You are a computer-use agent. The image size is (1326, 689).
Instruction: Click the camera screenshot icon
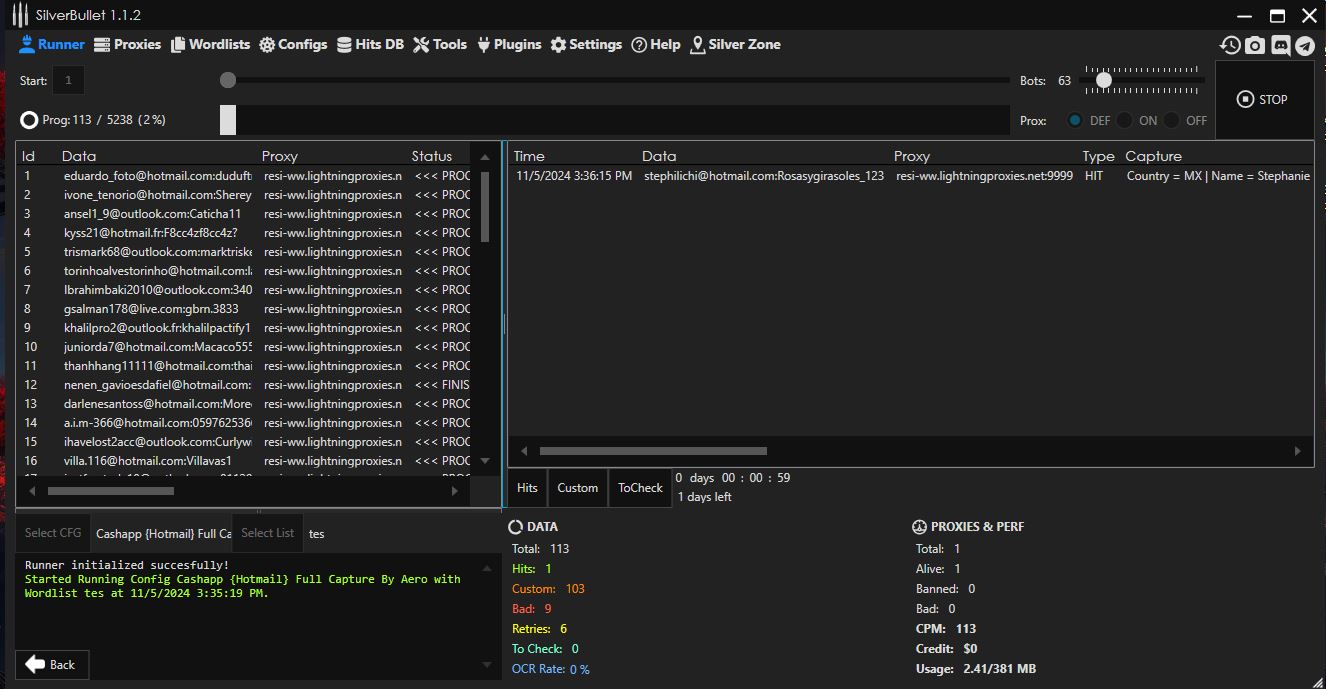point(1255,45)
